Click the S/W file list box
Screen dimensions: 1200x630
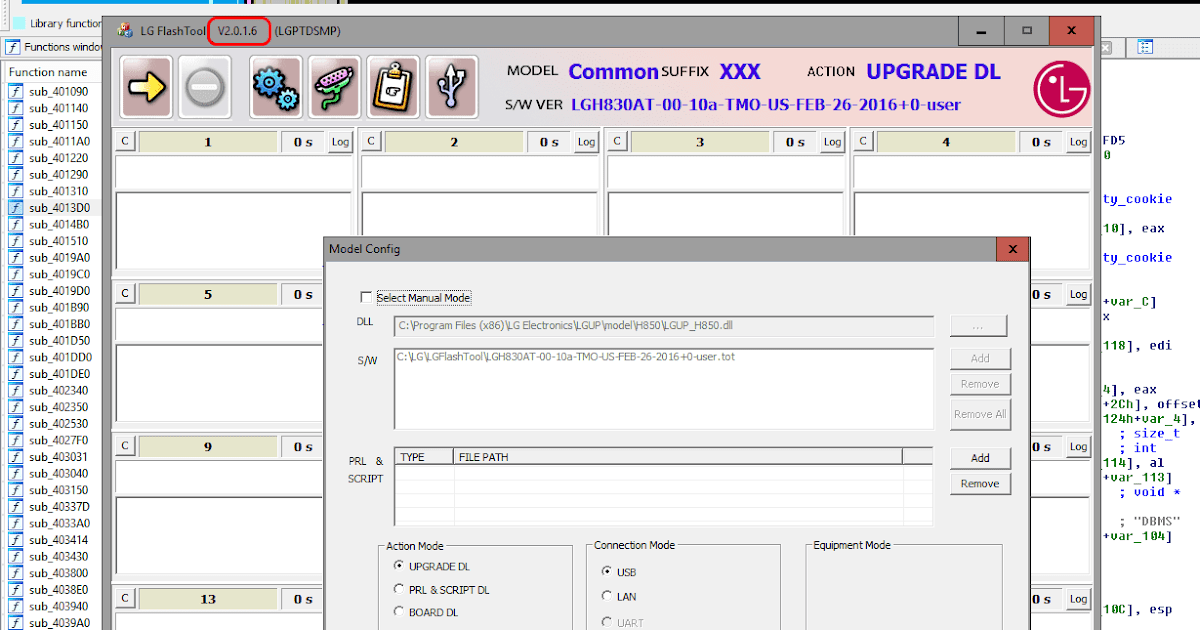(663, 389)
